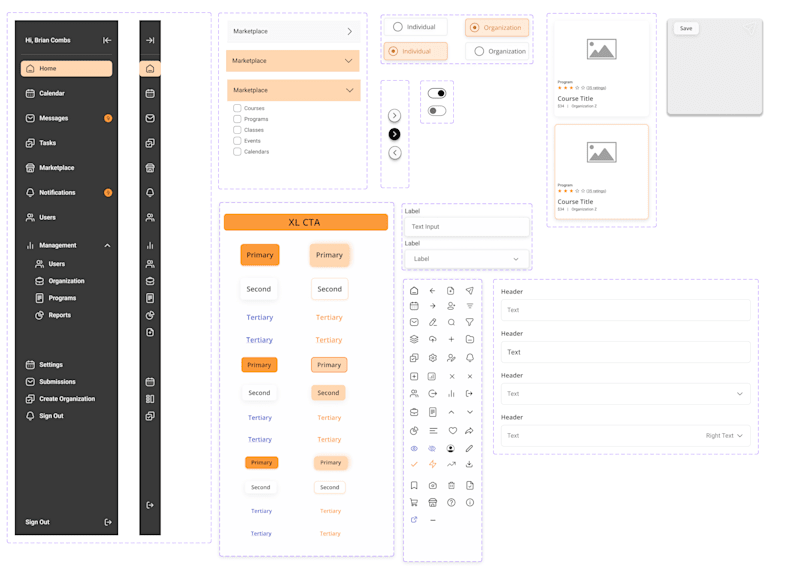Click the trending line chart icon in icon grid
800x566 pixels.
451,464
